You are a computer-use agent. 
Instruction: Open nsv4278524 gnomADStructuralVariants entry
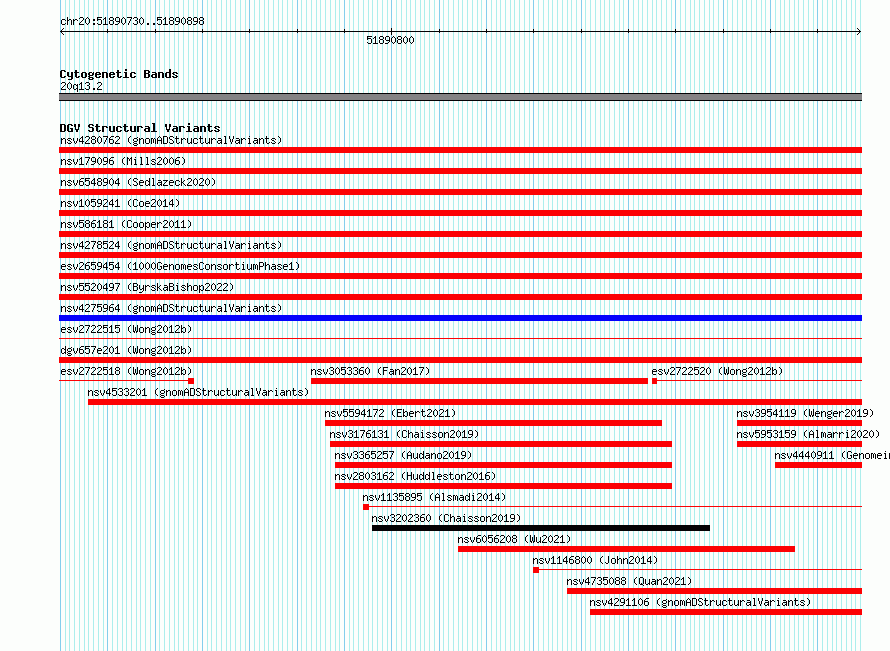(x=171, y=245)
